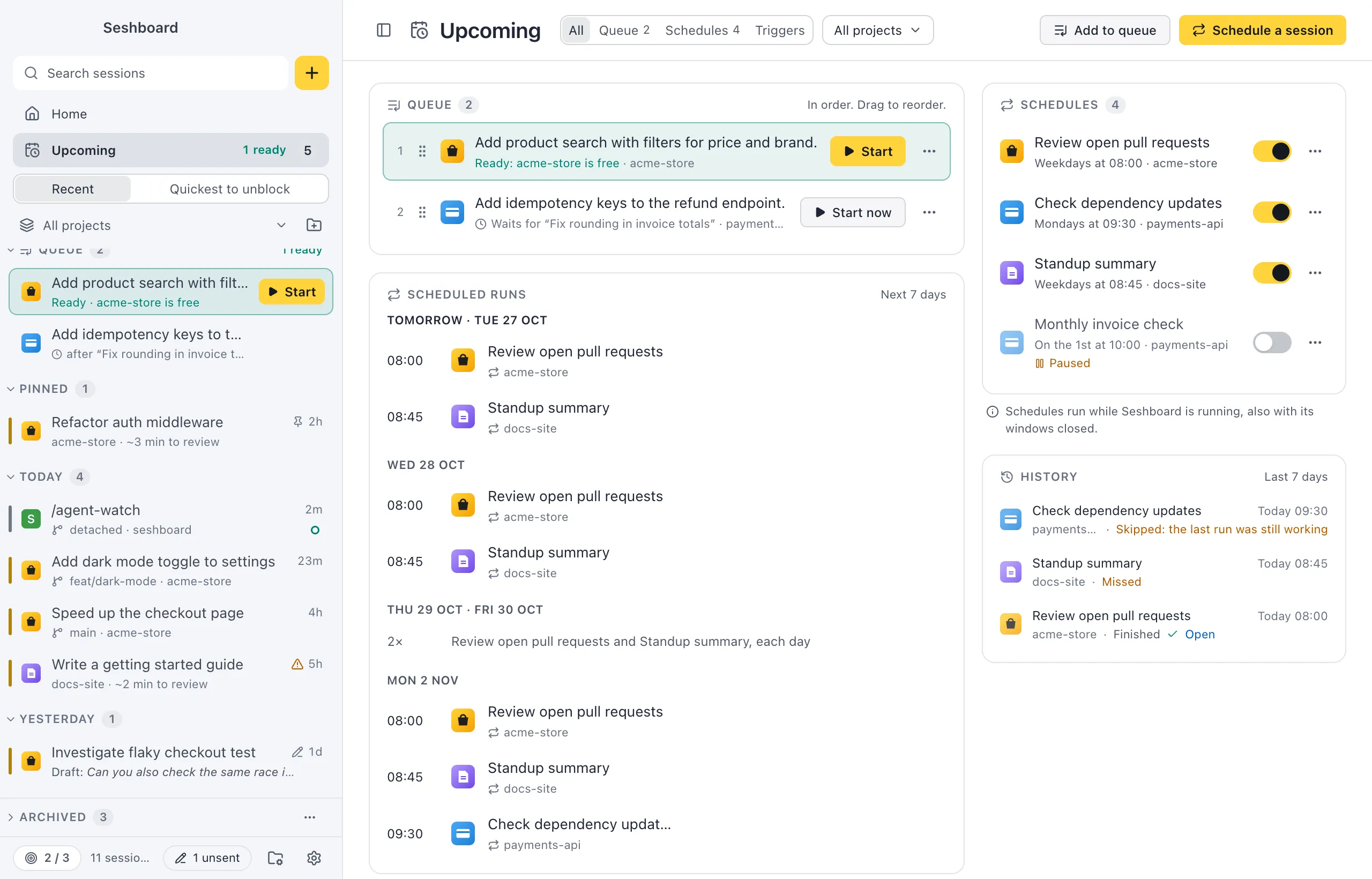Switch to the Triggers tab
Screen dimensions: 1372x879
(780, 30)
